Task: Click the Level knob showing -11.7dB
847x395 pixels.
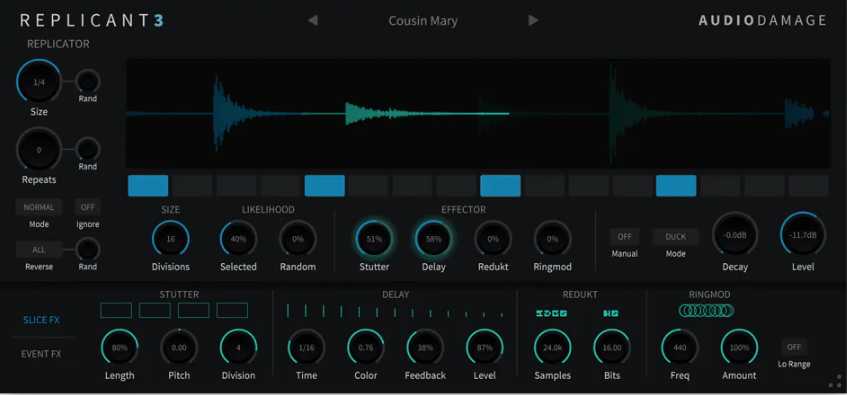Action: click(803, 235)
